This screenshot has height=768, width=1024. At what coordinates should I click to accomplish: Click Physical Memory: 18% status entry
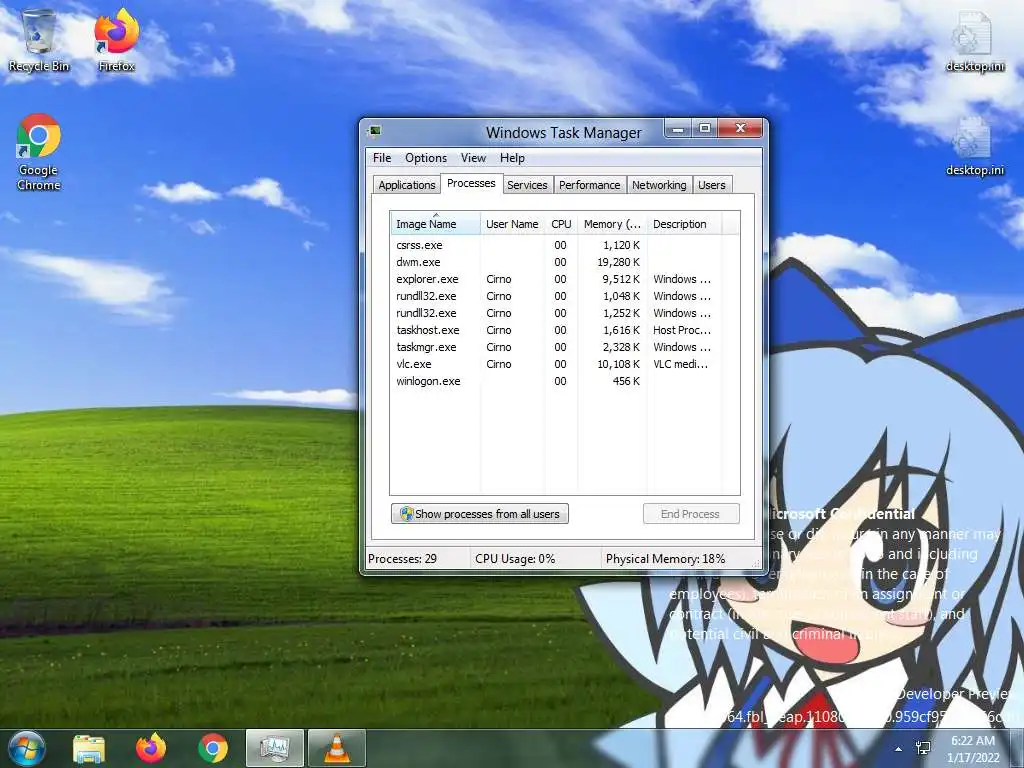click(x=665, y=559)
